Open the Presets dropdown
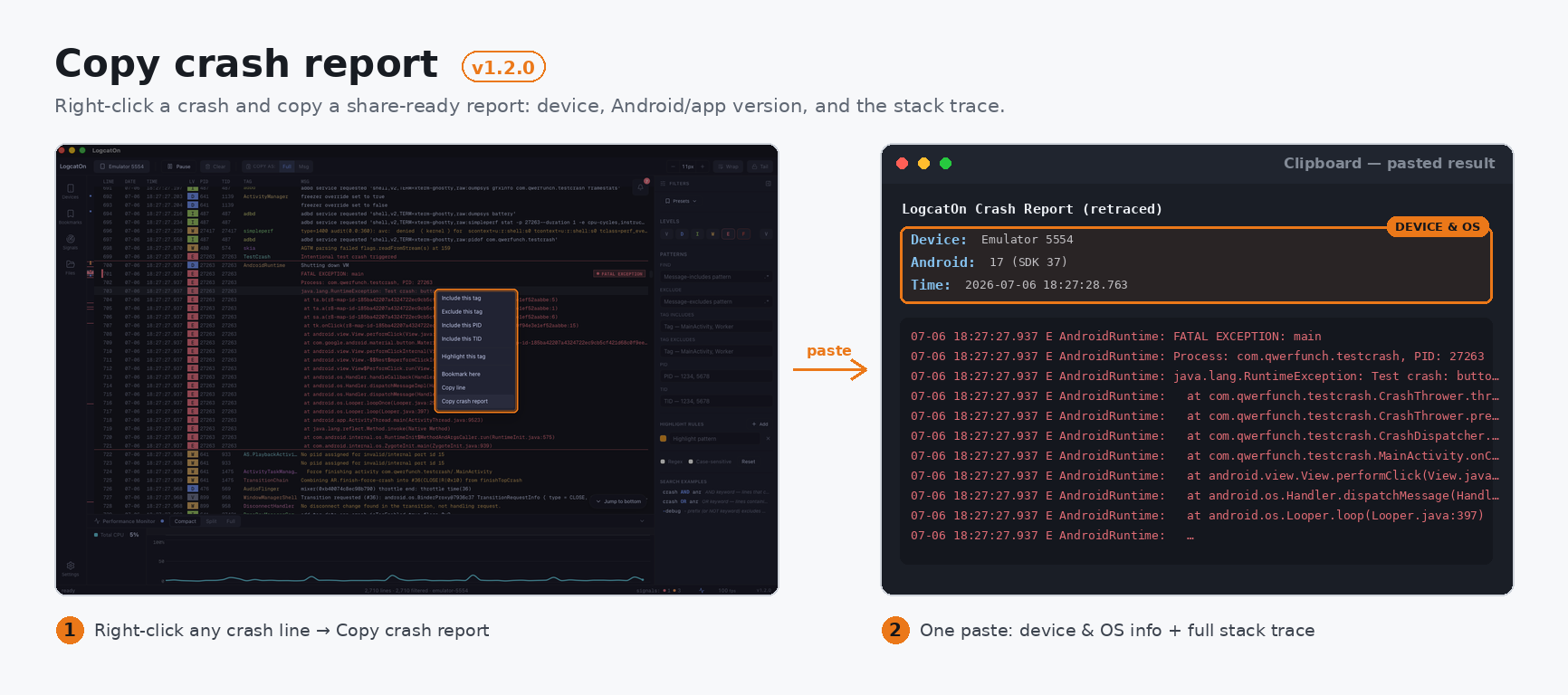1568x695 pixels. [681, 201]
